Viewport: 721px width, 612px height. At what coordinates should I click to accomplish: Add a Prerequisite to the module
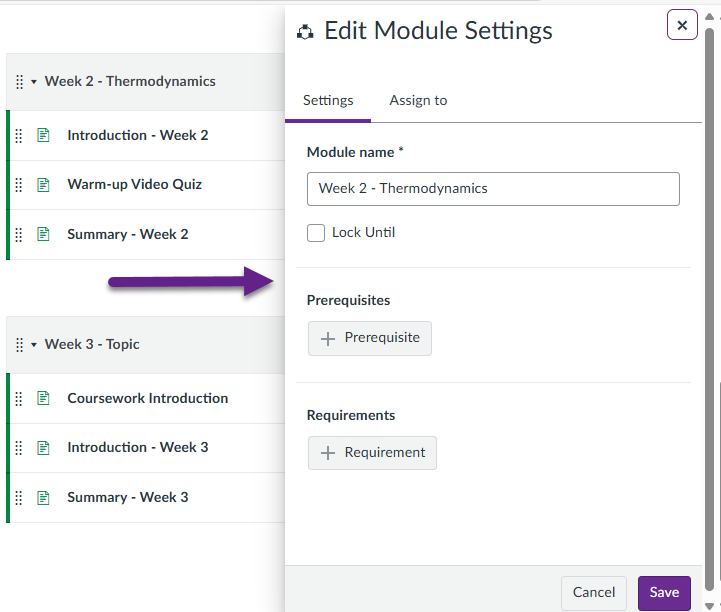(370, 338)
